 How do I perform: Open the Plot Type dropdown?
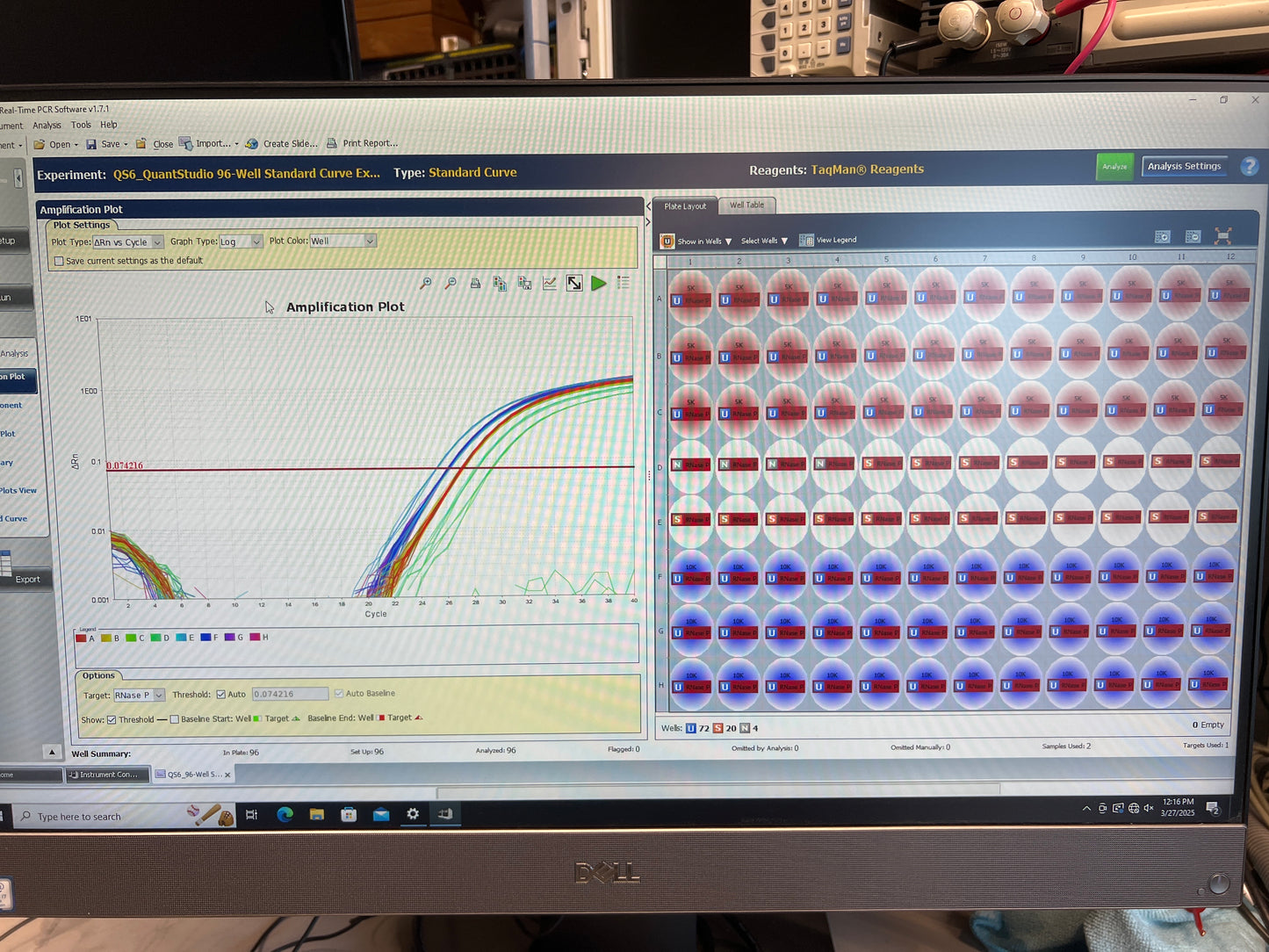click(x=128, y=242)
